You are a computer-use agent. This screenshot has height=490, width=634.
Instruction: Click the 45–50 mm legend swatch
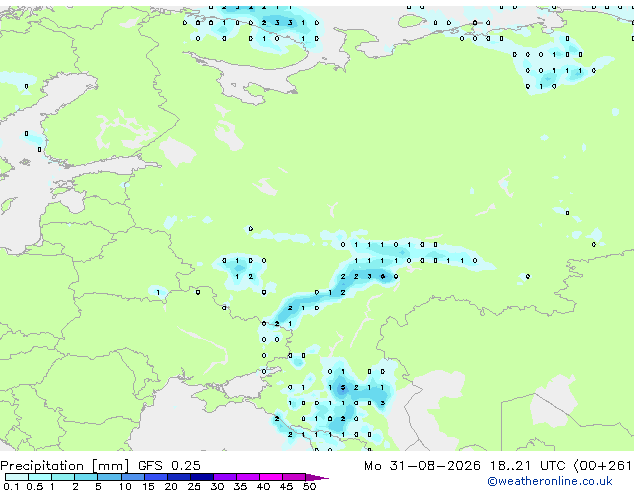[x=294, y=477]
